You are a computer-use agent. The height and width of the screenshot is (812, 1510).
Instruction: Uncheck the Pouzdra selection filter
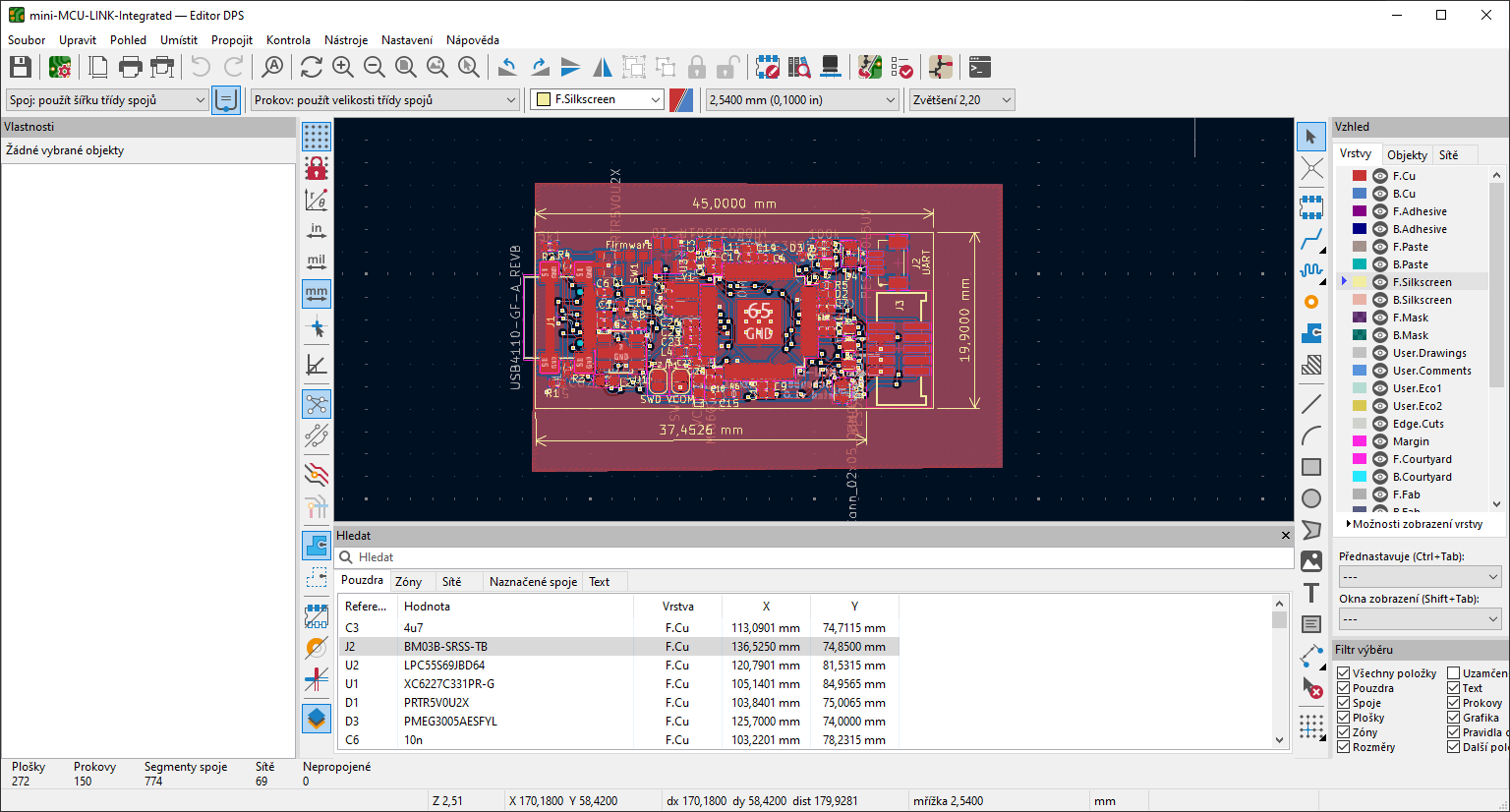coord(1344,688)
